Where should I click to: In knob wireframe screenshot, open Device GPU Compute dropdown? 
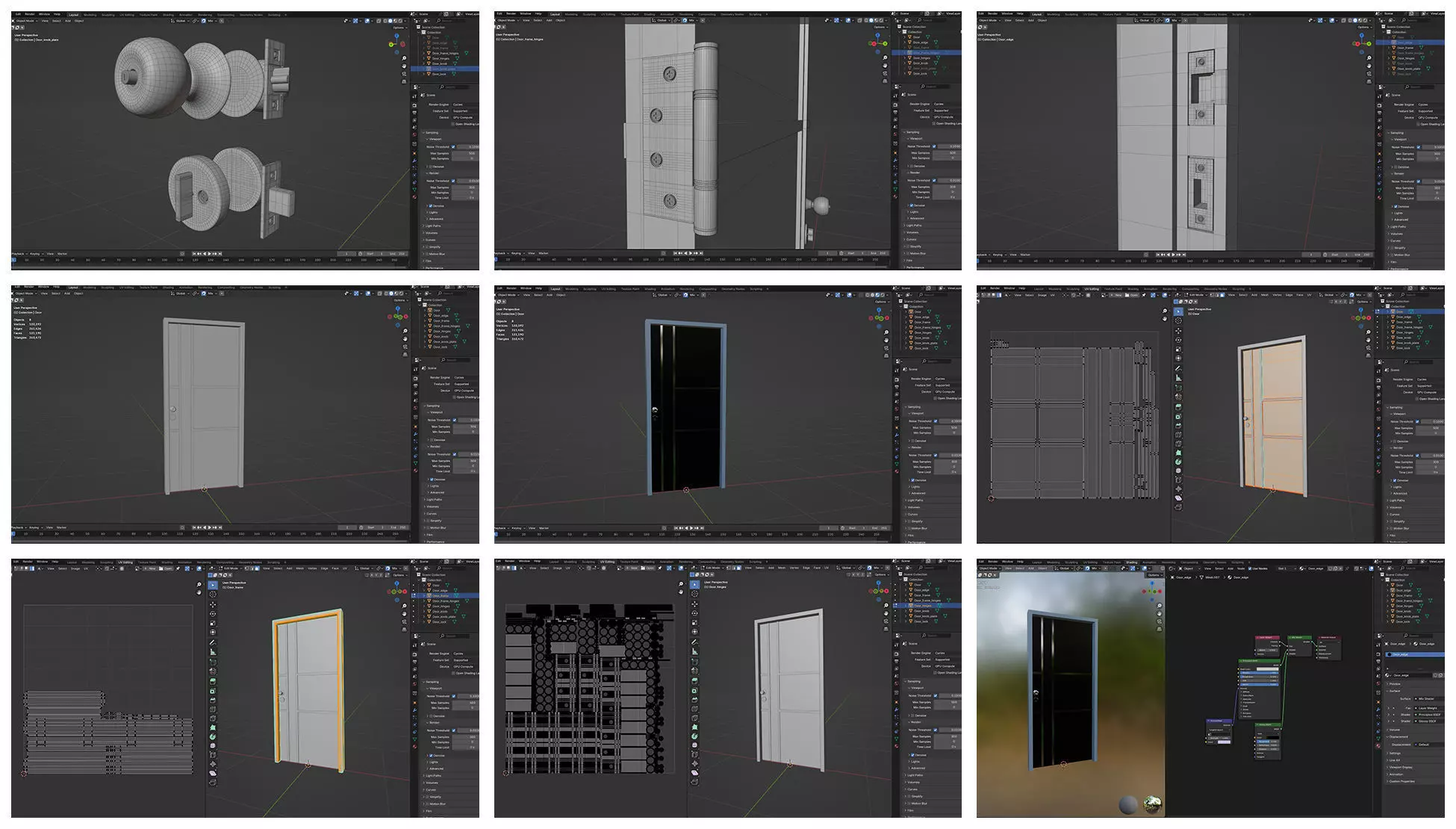coord(466,117)
